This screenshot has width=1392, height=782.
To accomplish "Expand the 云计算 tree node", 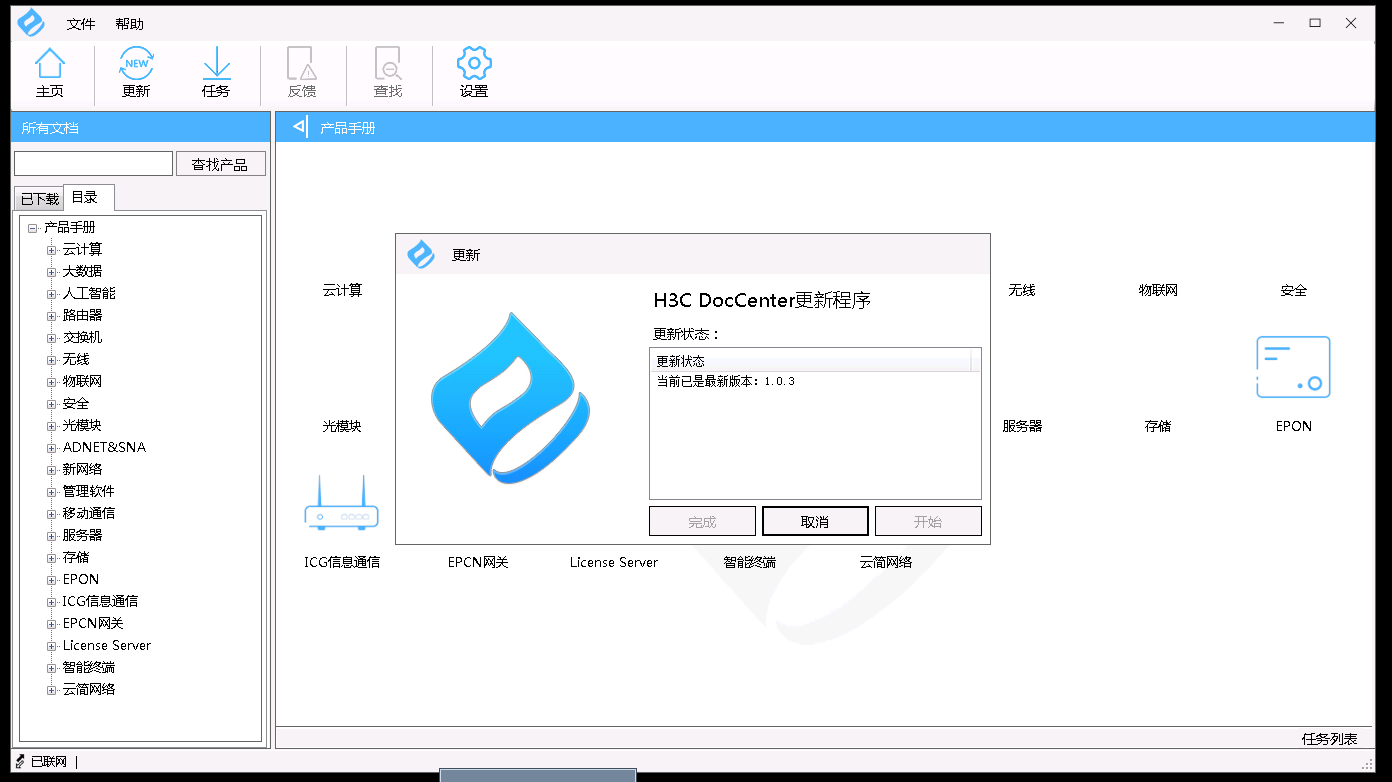I will click(52, 250).
